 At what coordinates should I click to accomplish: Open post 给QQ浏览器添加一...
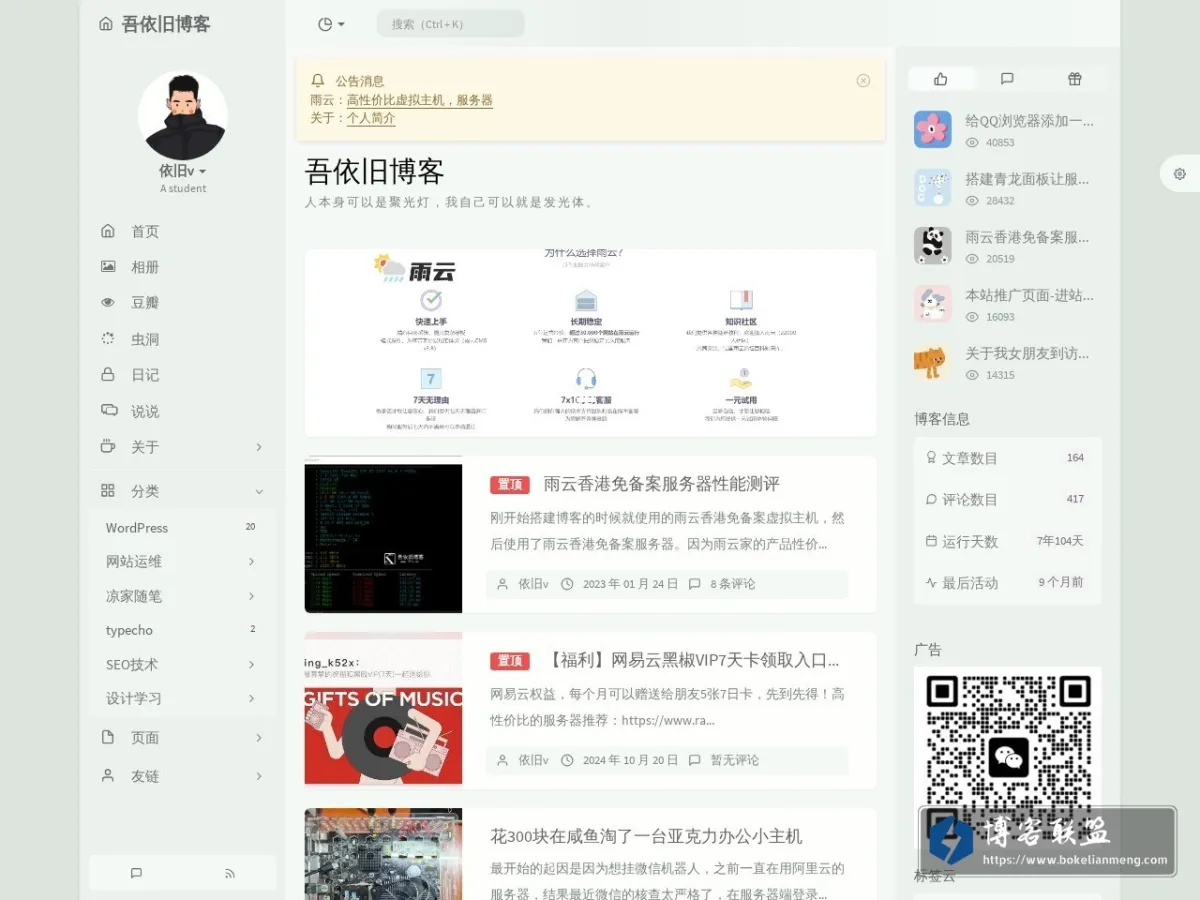pyautogui.click(x=1030, y=121)
